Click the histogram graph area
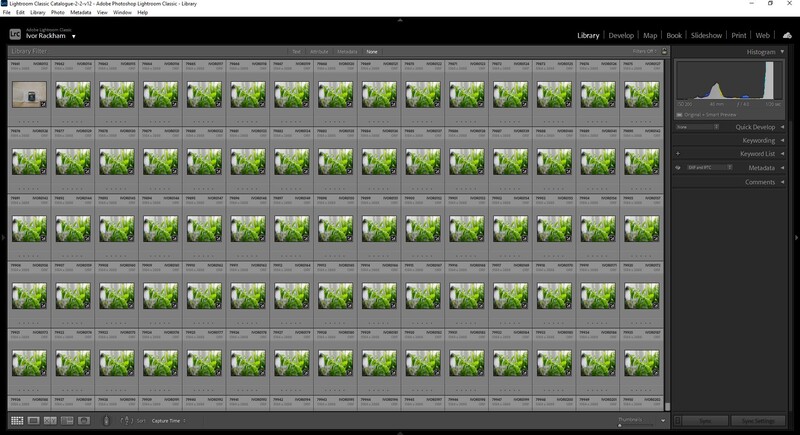 coord(729,80)
